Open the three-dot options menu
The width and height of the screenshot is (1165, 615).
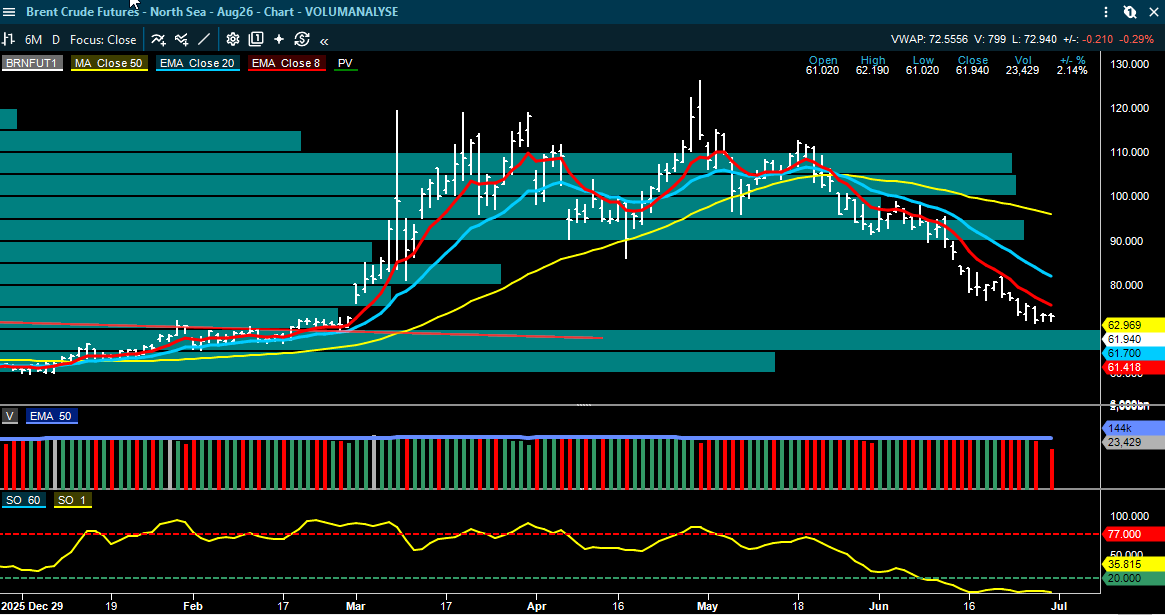[1106, 12]
